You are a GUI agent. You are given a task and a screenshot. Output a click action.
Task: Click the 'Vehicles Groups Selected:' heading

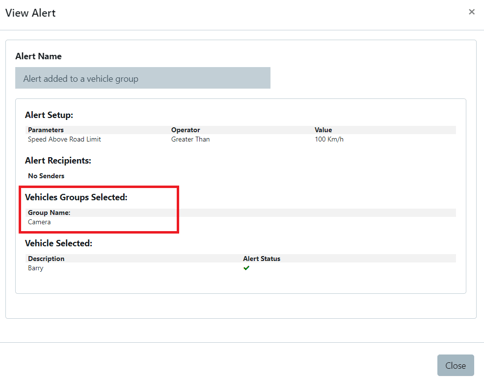pos(76,197)
